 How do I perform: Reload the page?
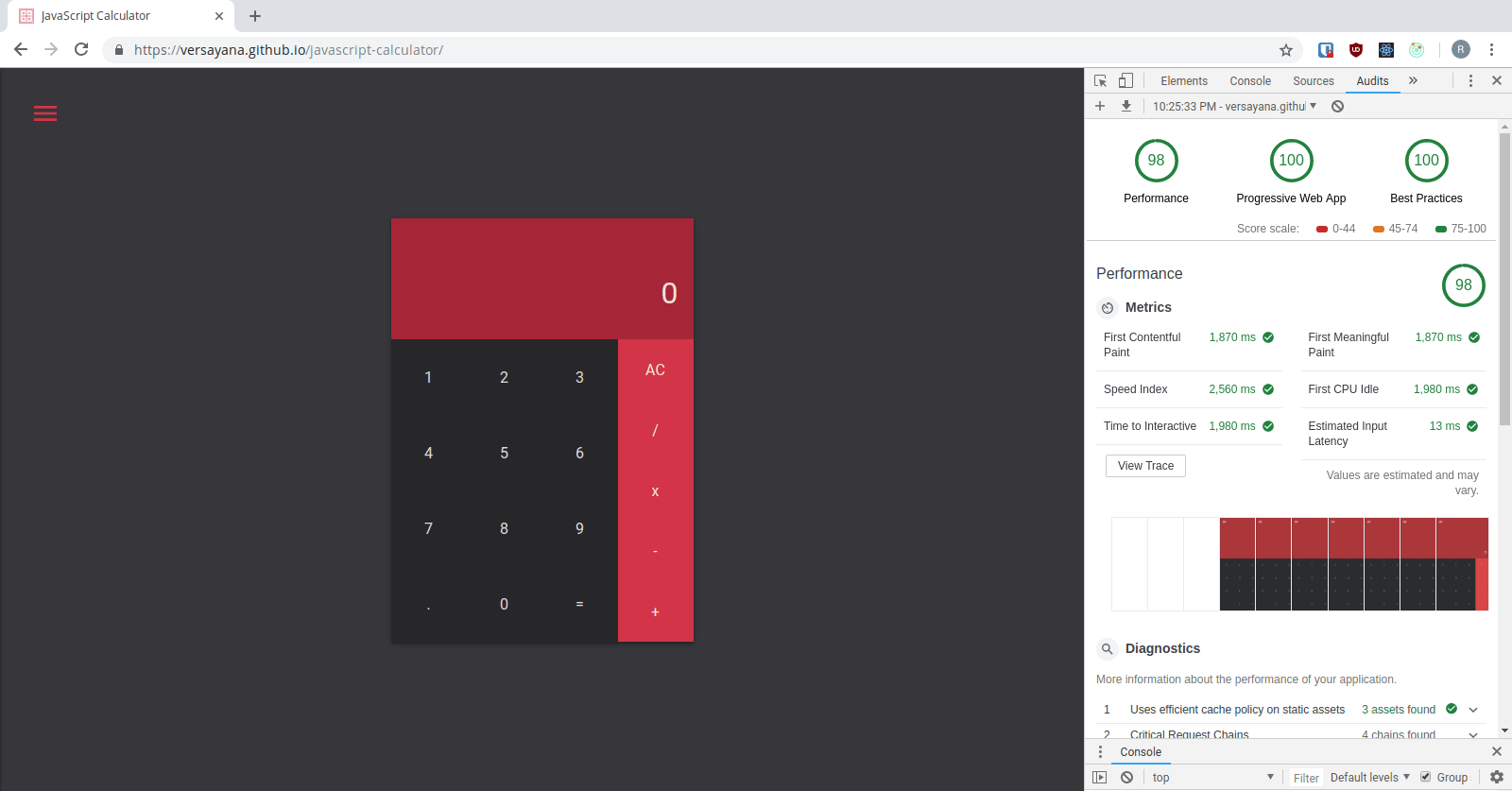pos(81,49)
